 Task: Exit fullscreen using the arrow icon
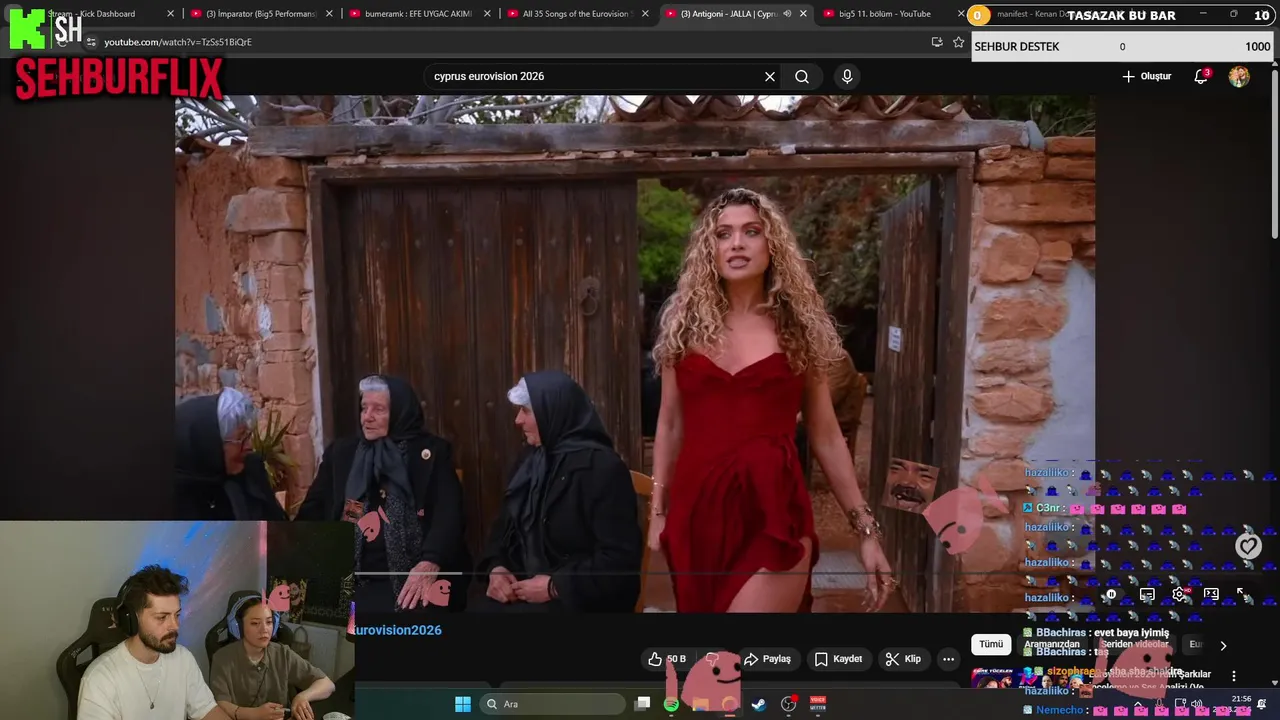click(x=1243, y=594)
